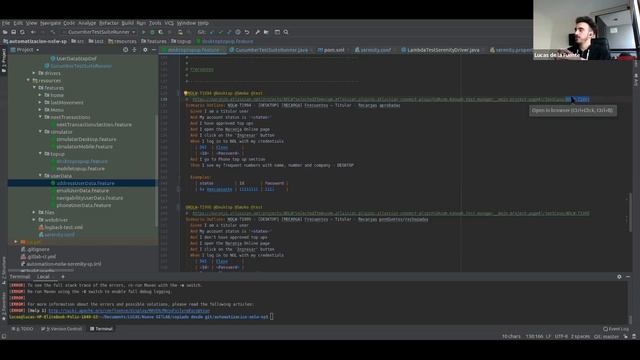The width and height of the screenshot is (640, 360).
Task: Click the automatizacion-nolw-sp breadcrumb
Action: coord(35,41)
